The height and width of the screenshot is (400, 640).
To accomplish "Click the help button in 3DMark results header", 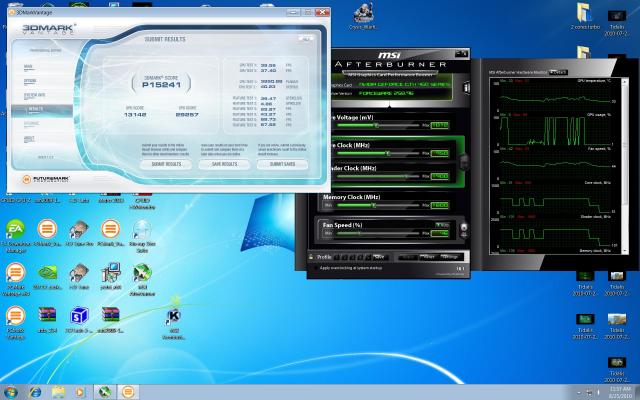I will pos(305,38).
